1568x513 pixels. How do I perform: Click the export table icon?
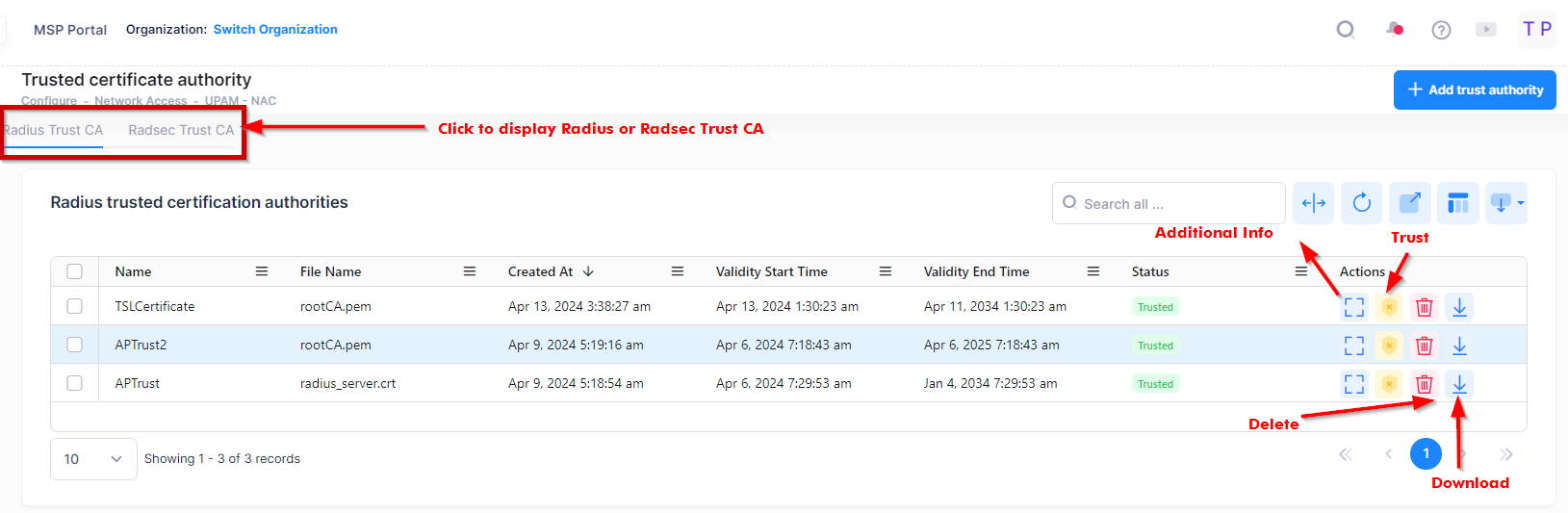click(x=1409, y=203)
